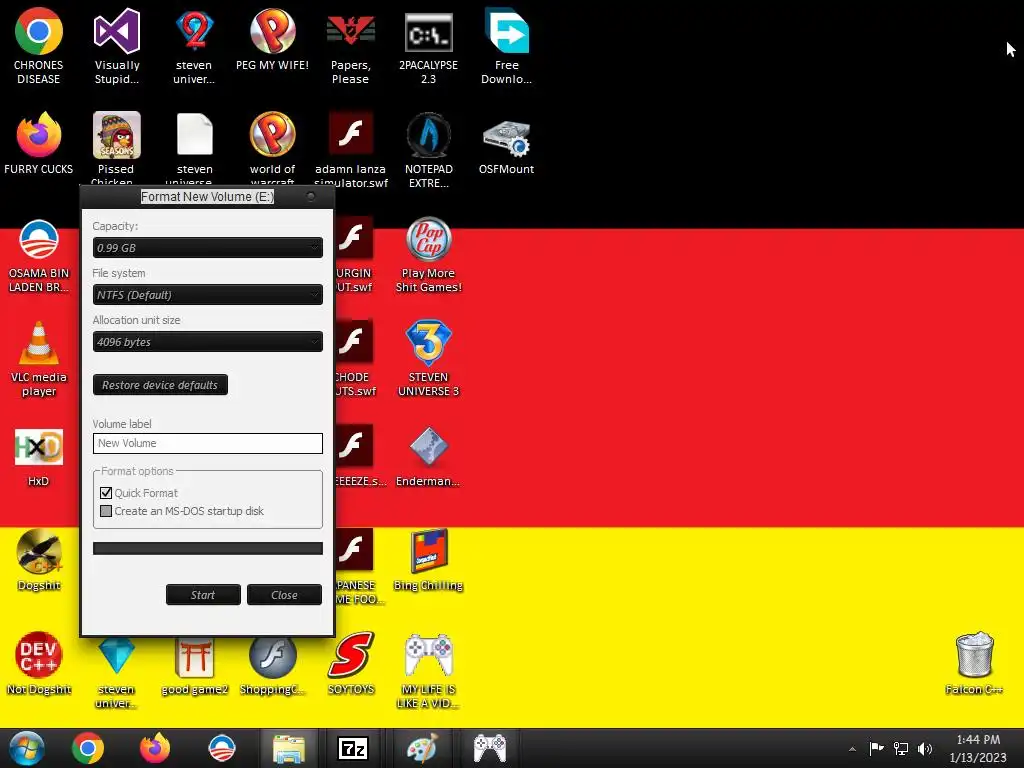Open the Free Download desktop icon

point(507,46)
